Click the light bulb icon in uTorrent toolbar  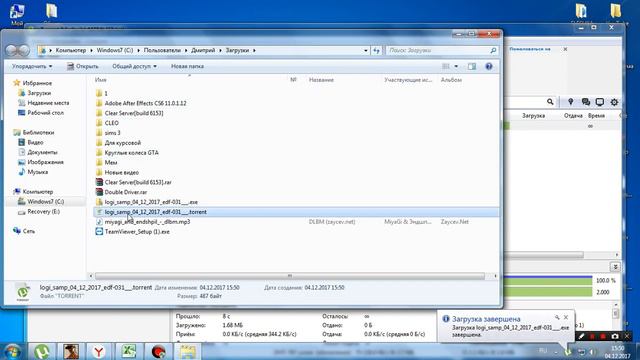point(571,102)
